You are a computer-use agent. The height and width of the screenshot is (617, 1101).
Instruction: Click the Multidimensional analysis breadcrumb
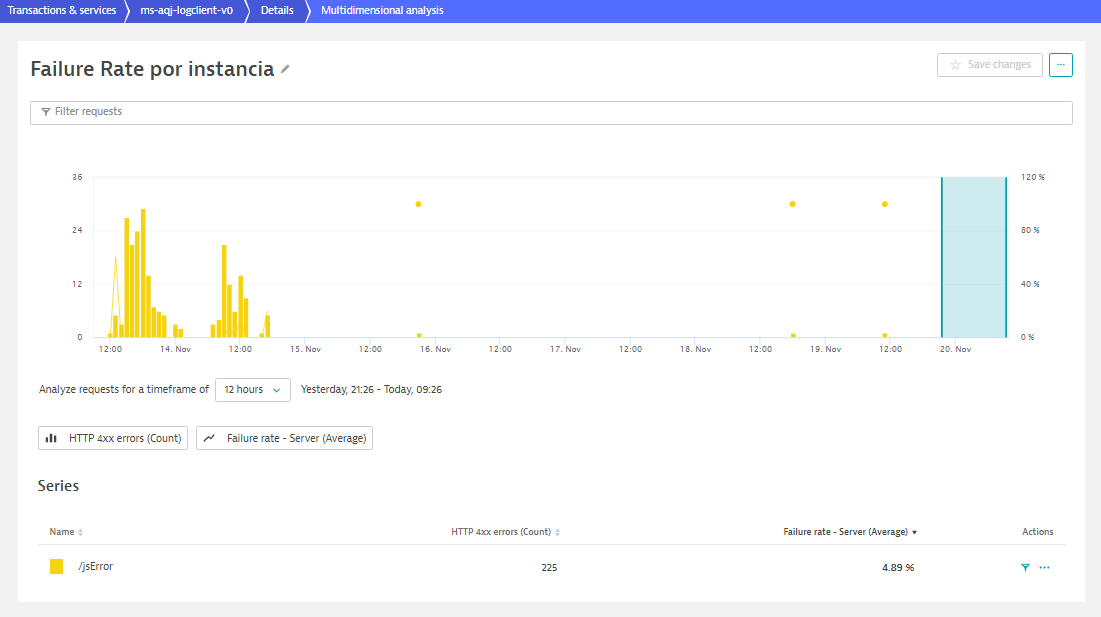[382, 11]
